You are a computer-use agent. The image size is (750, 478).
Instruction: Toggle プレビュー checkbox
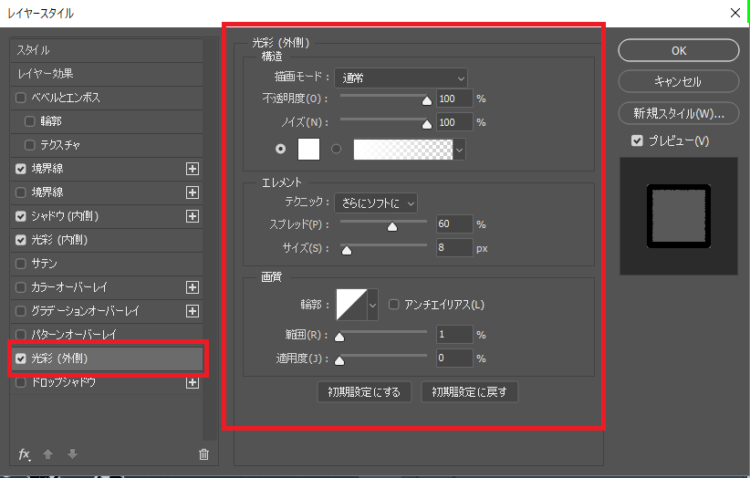coord(637,141)
